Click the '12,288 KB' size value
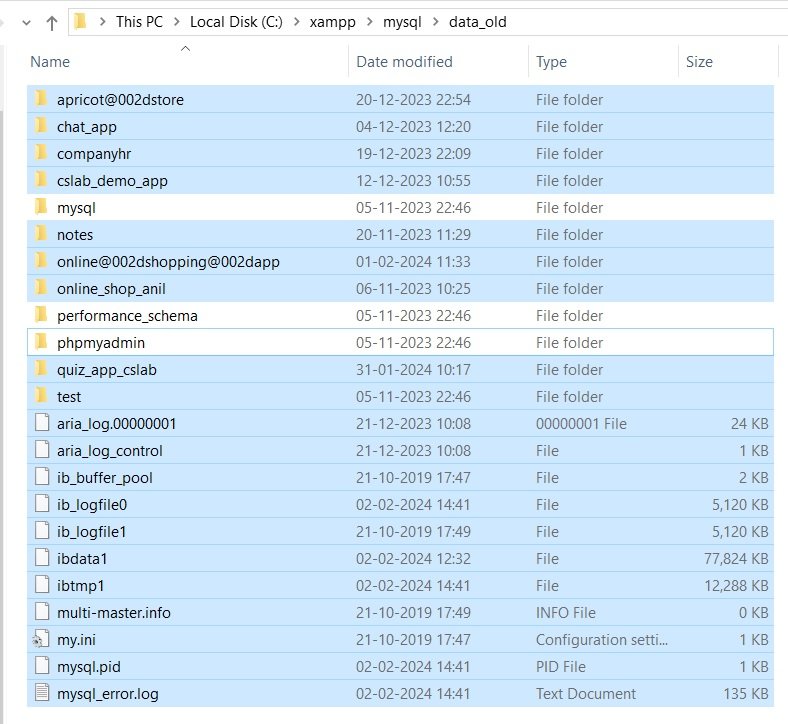 [x=736, y=586]
